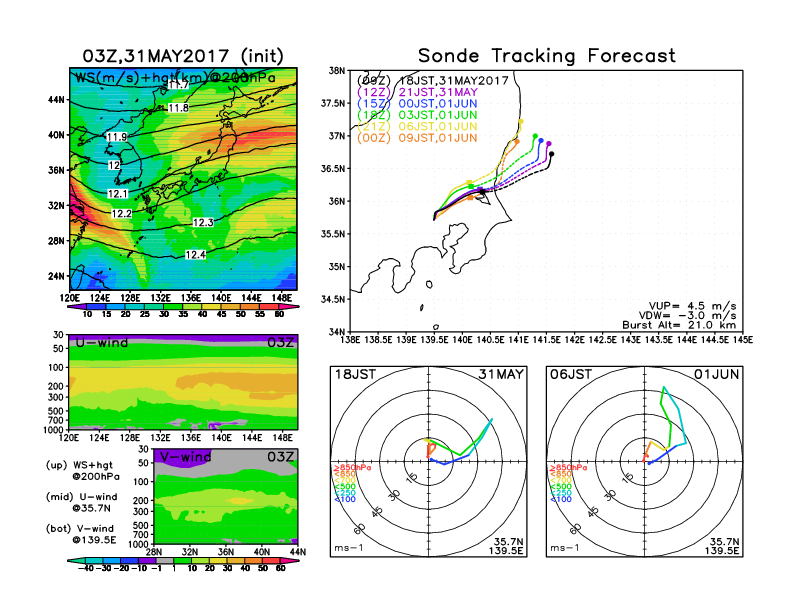This screenshot has width=792, height=612.
Task: Click the "03Z,31MAY2017 (init)" heading
Action: (183, 56)
